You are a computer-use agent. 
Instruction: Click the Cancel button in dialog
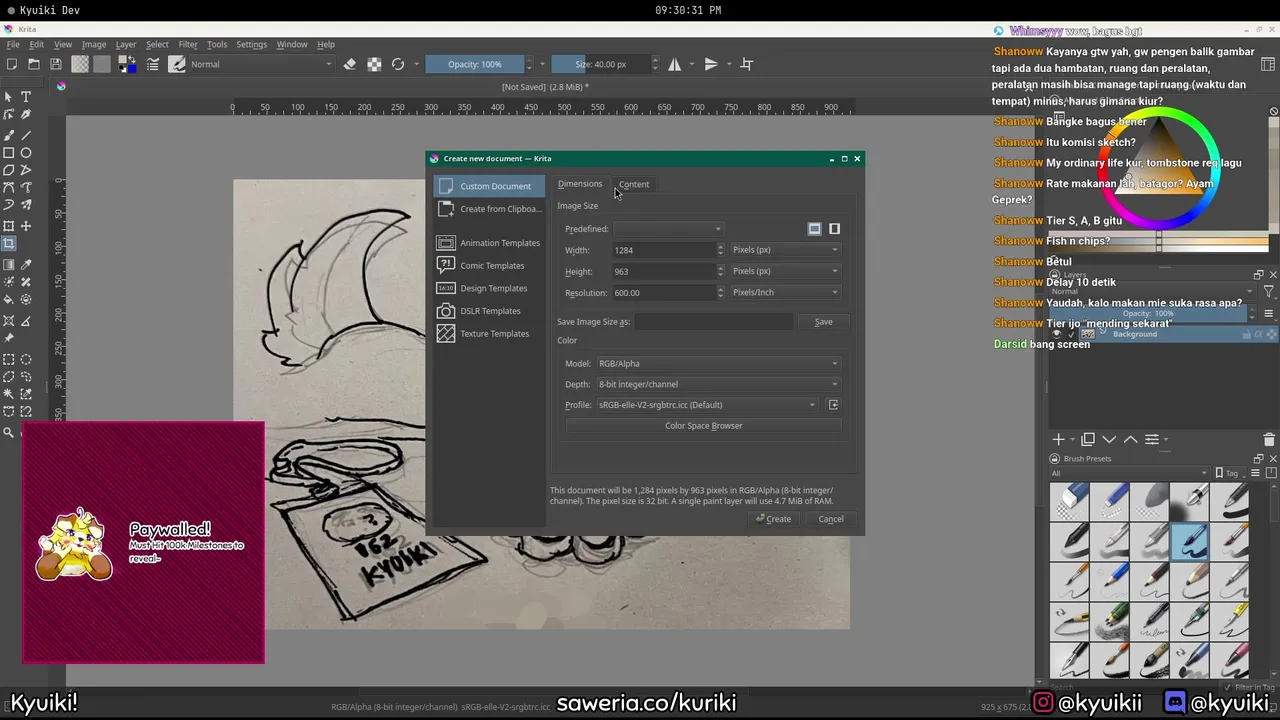[x=831, y=519]
